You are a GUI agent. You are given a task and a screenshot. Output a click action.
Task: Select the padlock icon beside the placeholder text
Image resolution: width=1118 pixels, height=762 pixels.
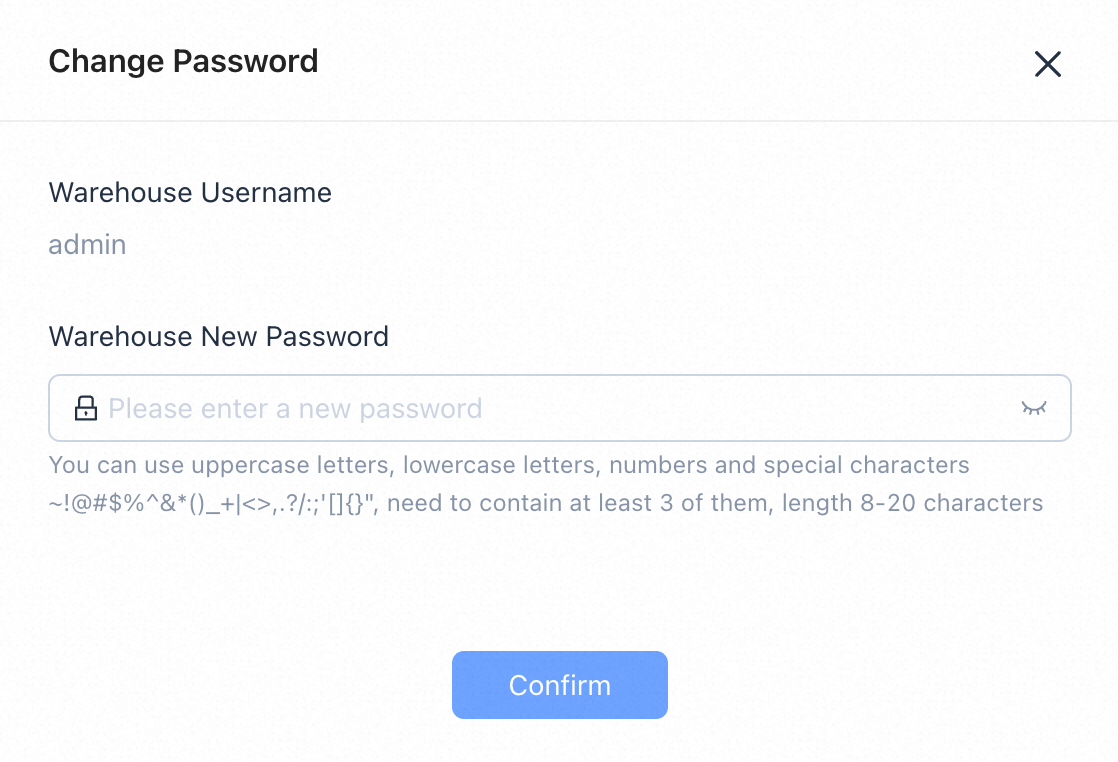point(86,408)
